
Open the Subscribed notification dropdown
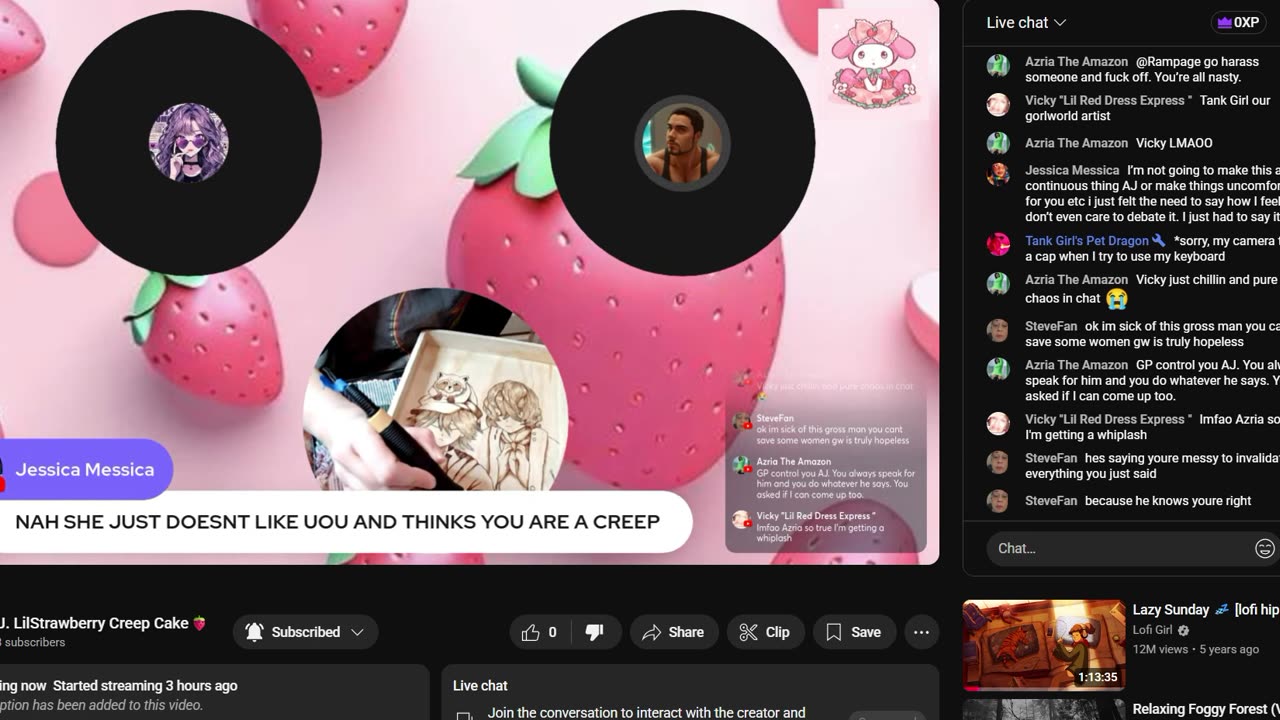tap(305, 632)
